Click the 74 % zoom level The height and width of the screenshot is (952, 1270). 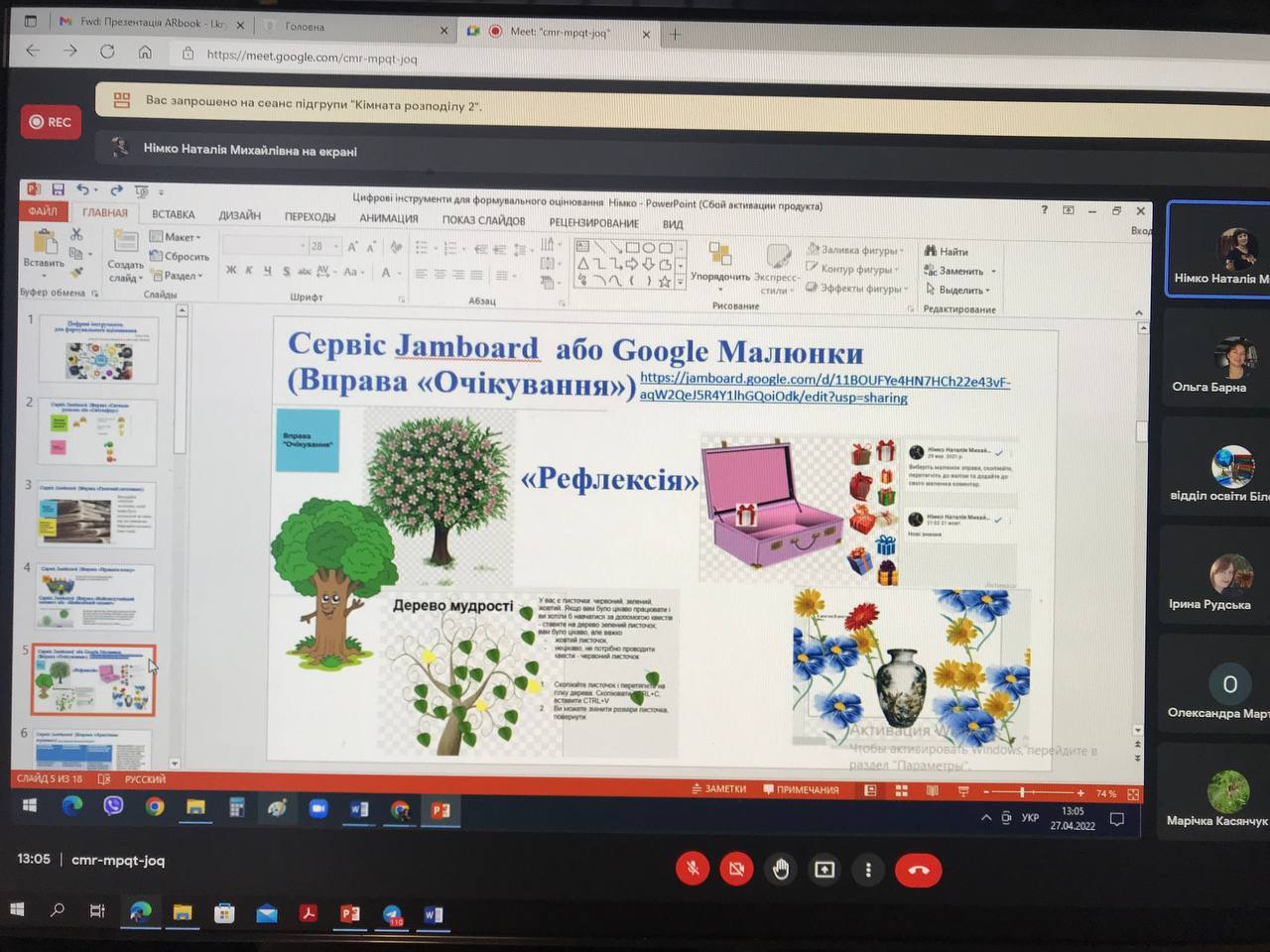pyautogui.click(x=1105, y=793)
